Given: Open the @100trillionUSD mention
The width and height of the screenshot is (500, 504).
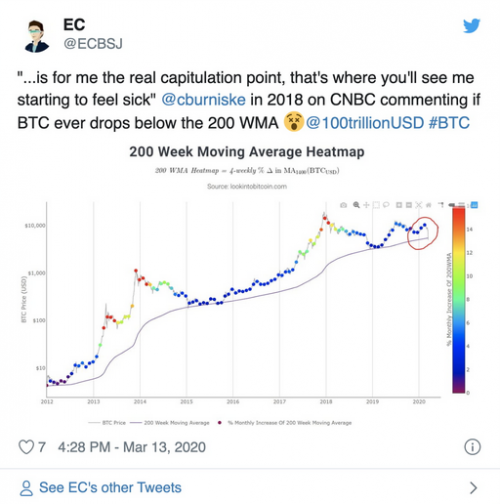Looking at the screenshot, I should click(x=365, y=123).
